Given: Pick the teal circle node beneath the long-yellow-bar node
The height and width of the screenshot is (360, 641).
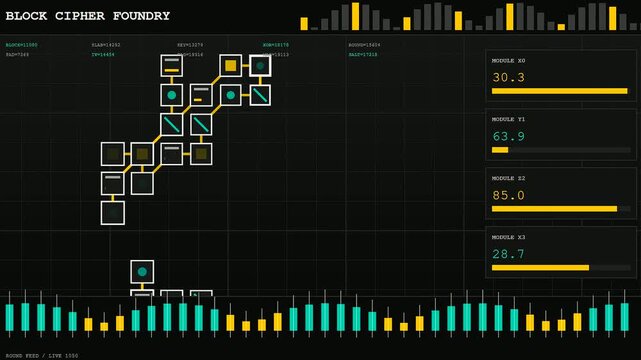Looking at the screenshot, I should [172, 95].
